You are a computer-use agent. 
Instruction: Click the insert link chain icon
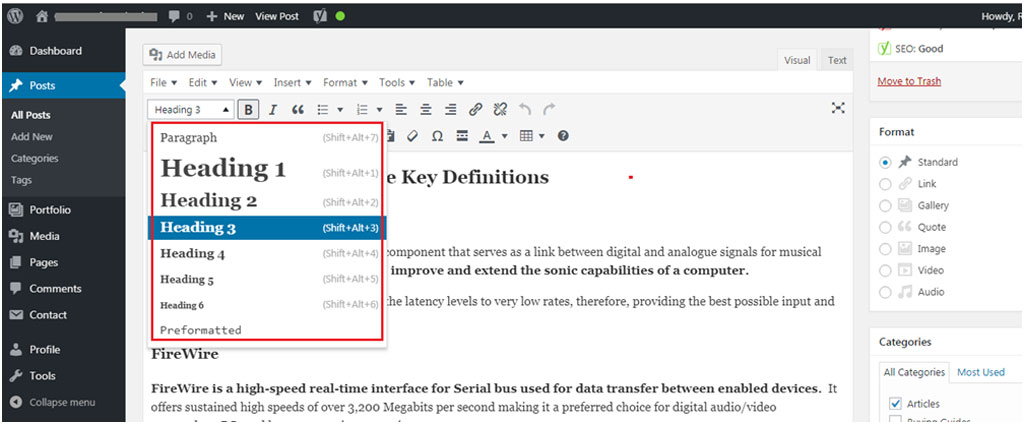click(x=476, y=110)
